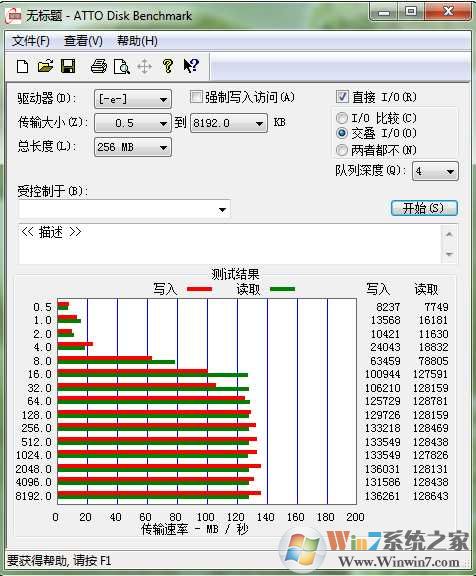The image size is (476, 576).
Task: Select the I/O 比较 radio button
Action: 342,118
